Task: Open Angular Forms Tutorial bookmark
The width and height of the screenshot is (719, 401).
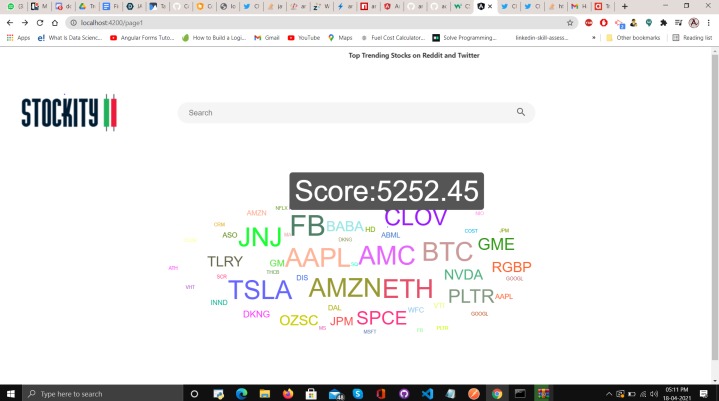Action: 142,38
